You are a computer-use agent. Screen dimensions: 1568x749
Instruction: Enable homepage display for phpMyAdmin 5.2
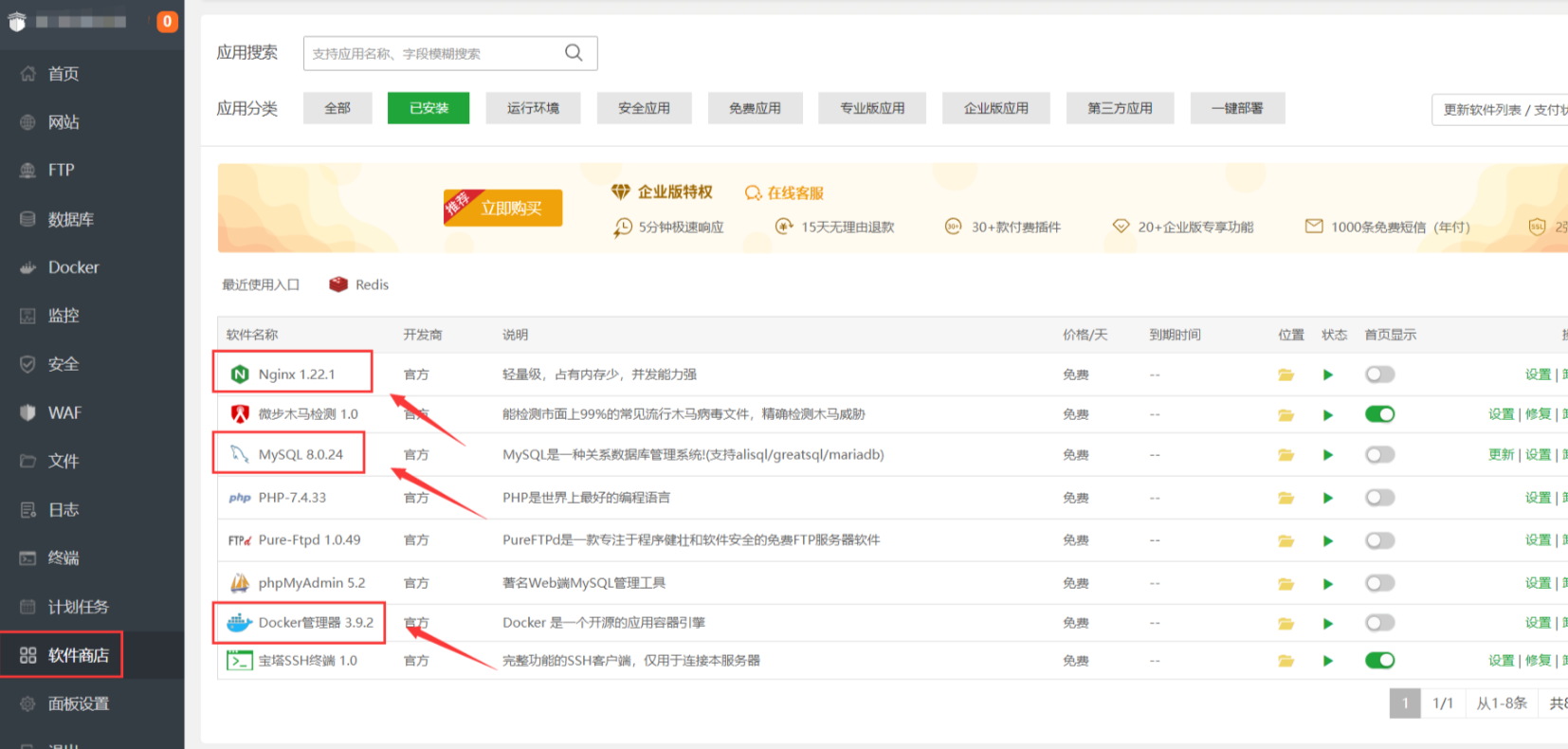[x=1380, y=583]
